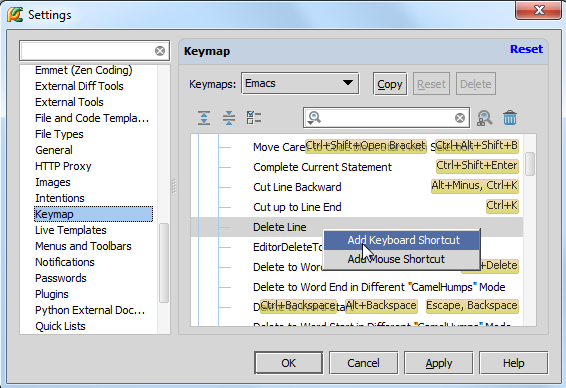Select Plugins in settings list

(x=52, y=294)
